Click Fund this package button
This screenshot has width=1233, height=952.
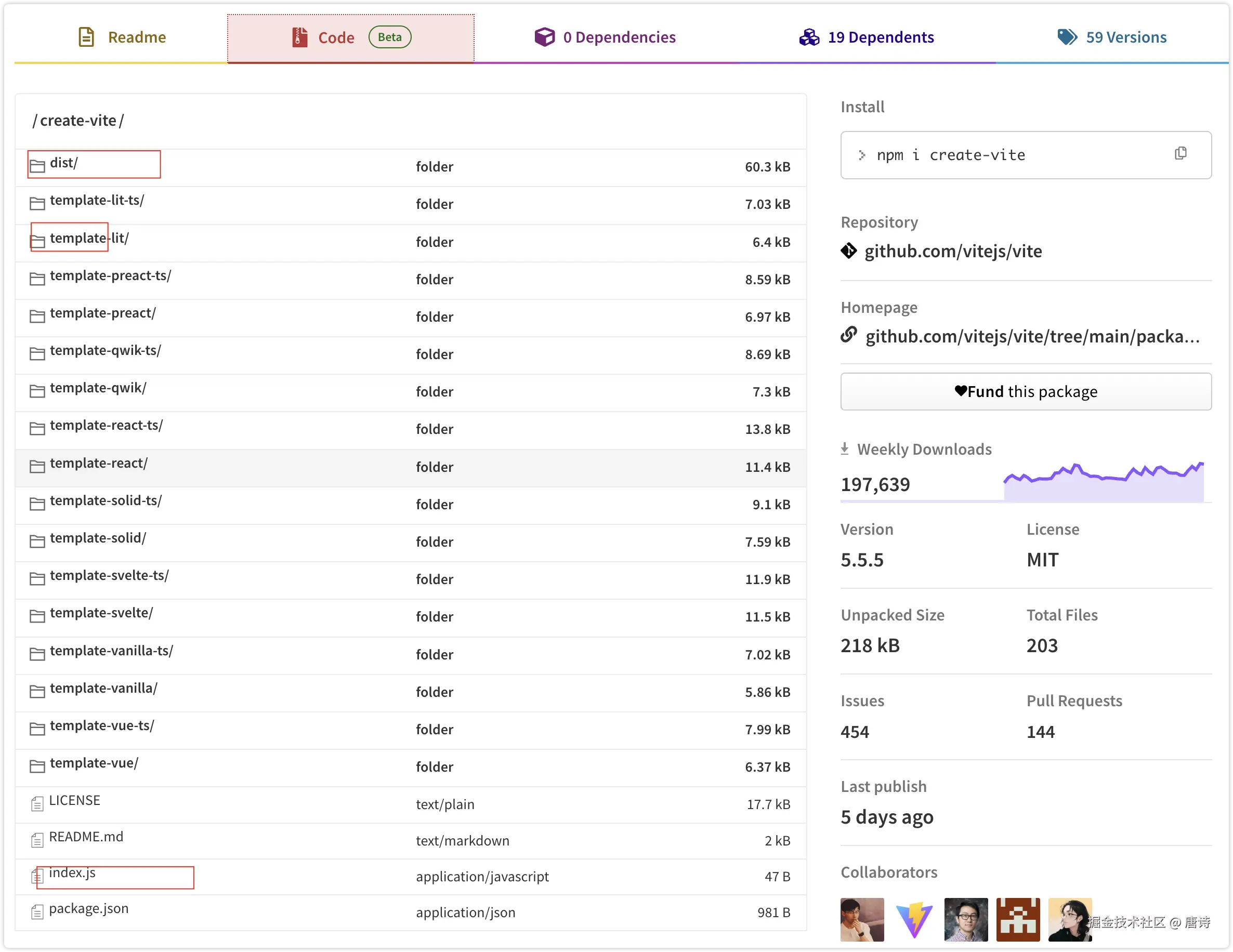point(1026,392)
